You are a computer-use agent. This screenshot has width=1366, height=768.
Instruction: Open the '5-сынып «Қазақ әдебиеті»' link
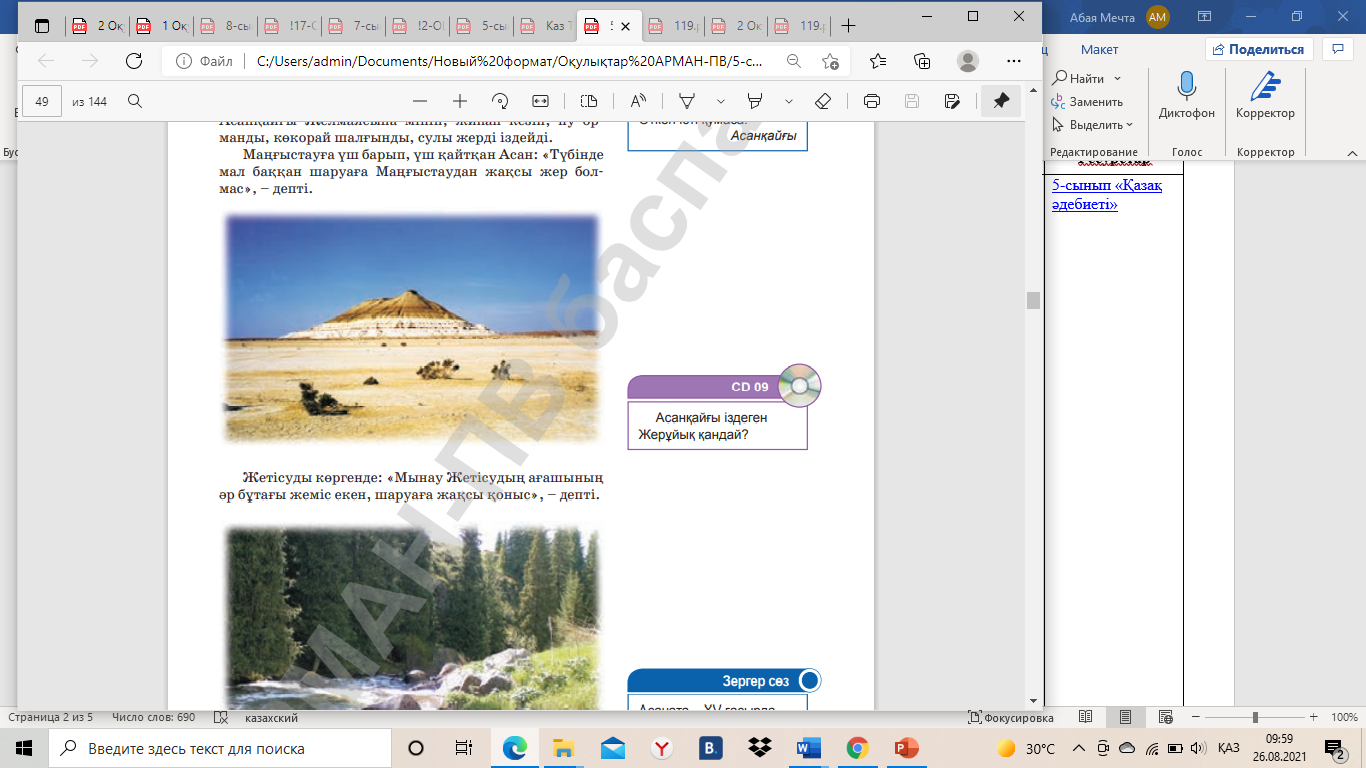coord(1107,195)
